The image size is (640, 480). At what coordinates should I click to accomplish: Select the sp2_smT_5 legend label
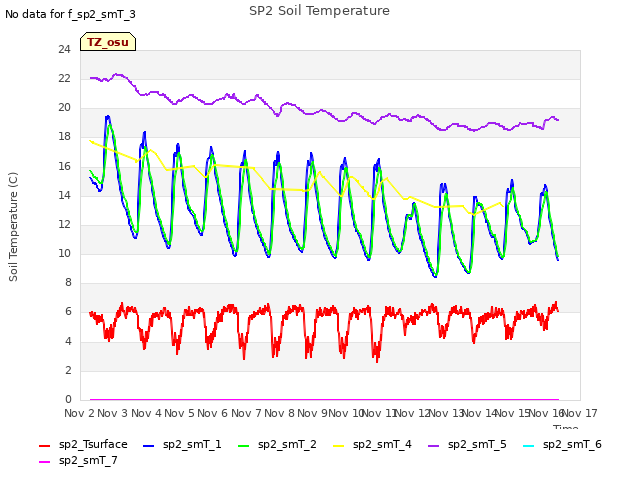click(477, 444)
